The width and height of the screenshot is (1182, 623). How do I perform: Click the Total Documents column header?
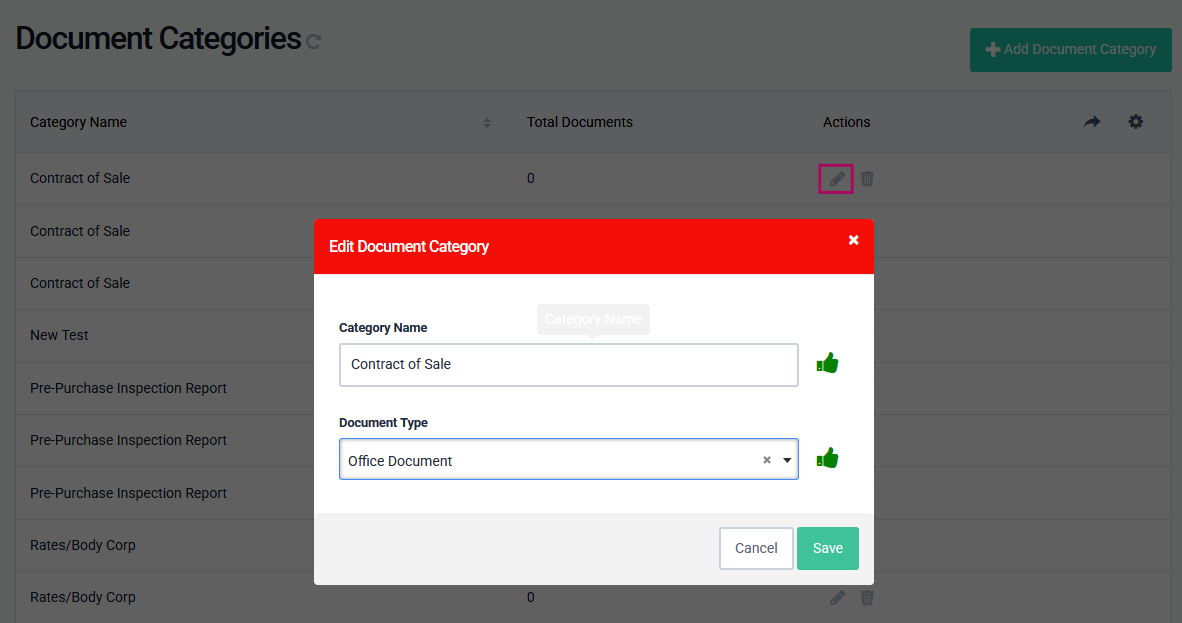579,122
